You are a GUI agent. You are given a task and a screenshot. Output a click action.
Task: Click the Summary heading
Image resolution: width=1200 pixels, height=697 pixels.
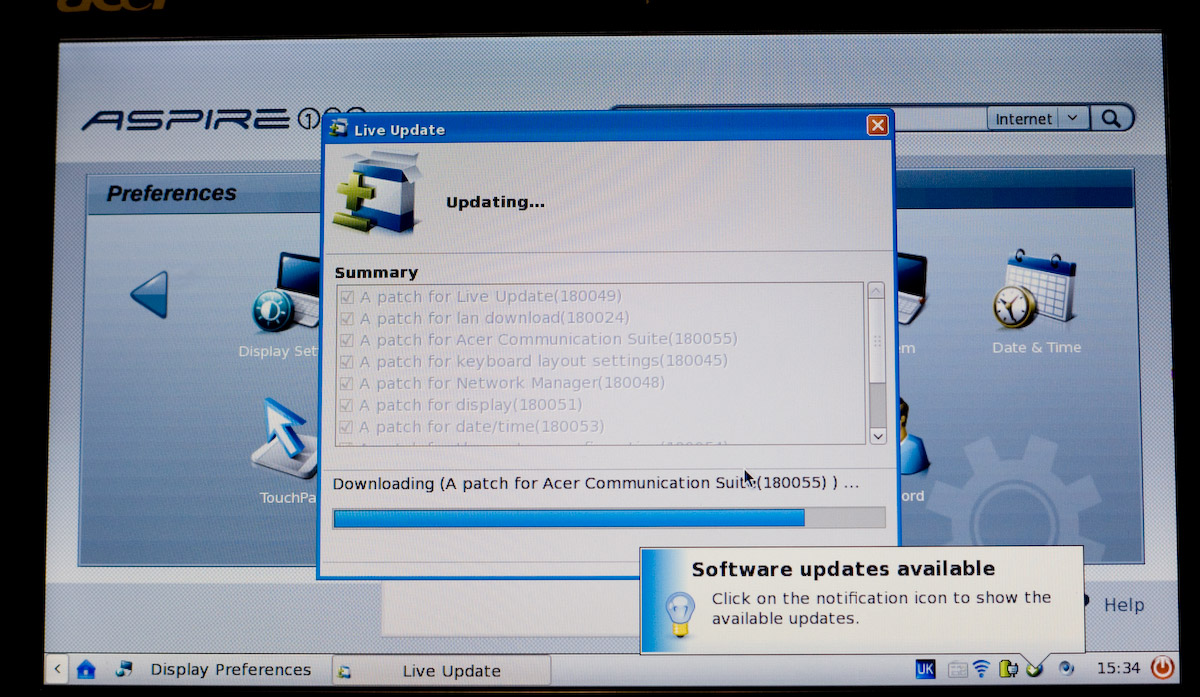[x=376, y=272]
